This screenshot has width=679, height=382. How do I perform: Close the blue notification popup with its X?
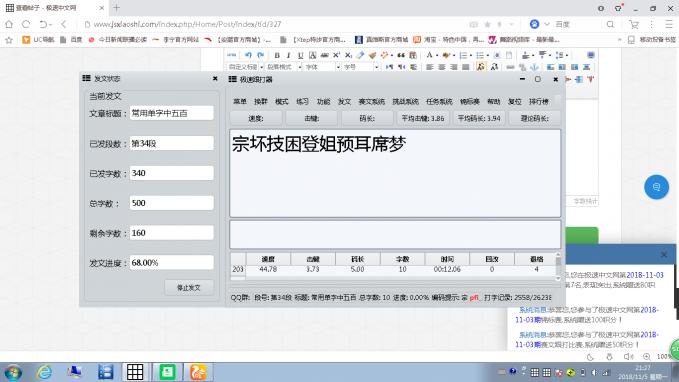click(x=663, y=255)
